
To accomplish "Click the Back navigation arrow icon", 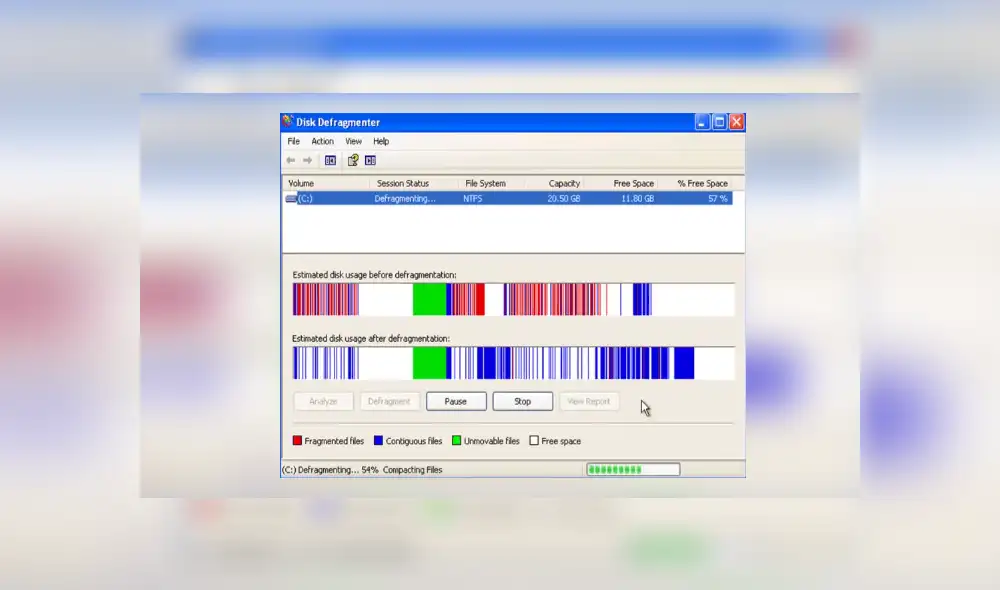I will [290, 160].
